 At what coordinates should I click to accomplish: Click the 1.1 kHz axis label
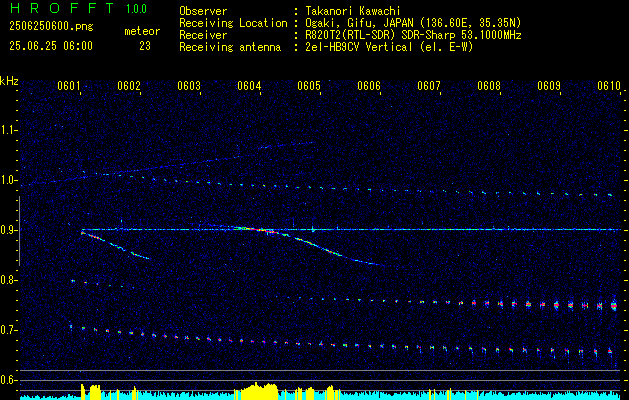coord(8,130)
